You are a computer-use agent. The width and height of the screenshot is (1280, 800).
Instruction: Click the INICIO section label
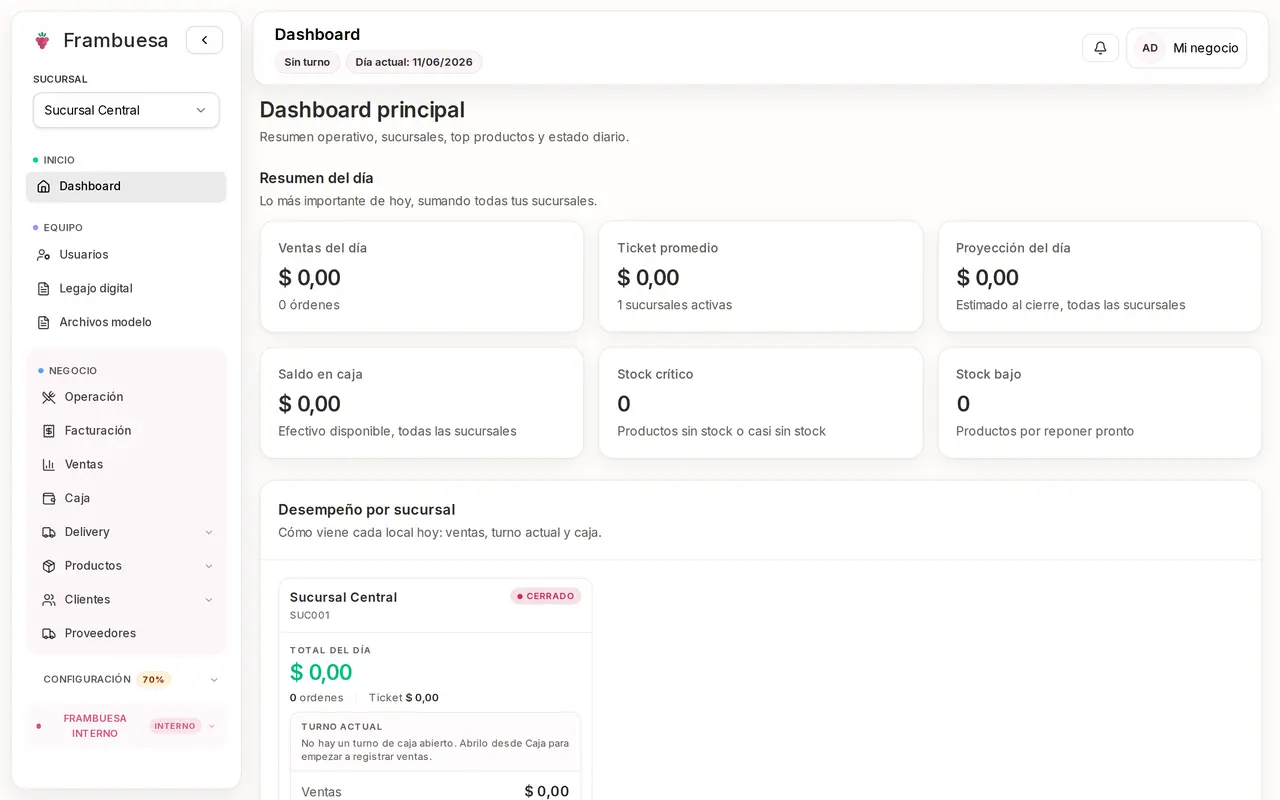[x=59, y=160]
